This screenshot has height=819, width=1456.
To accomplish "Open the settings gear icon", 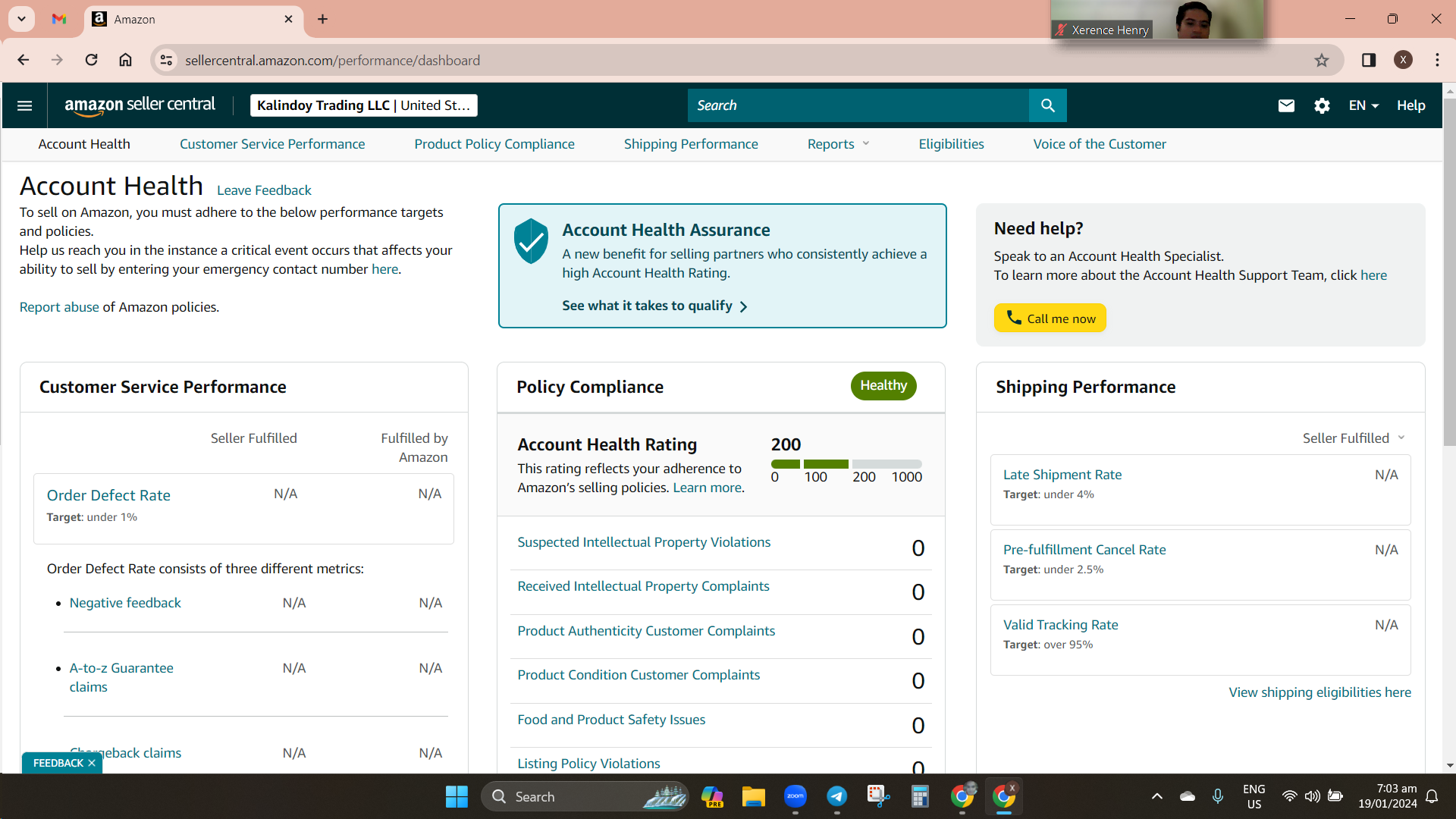I will pyautogui.click(x=1322, y=105).
